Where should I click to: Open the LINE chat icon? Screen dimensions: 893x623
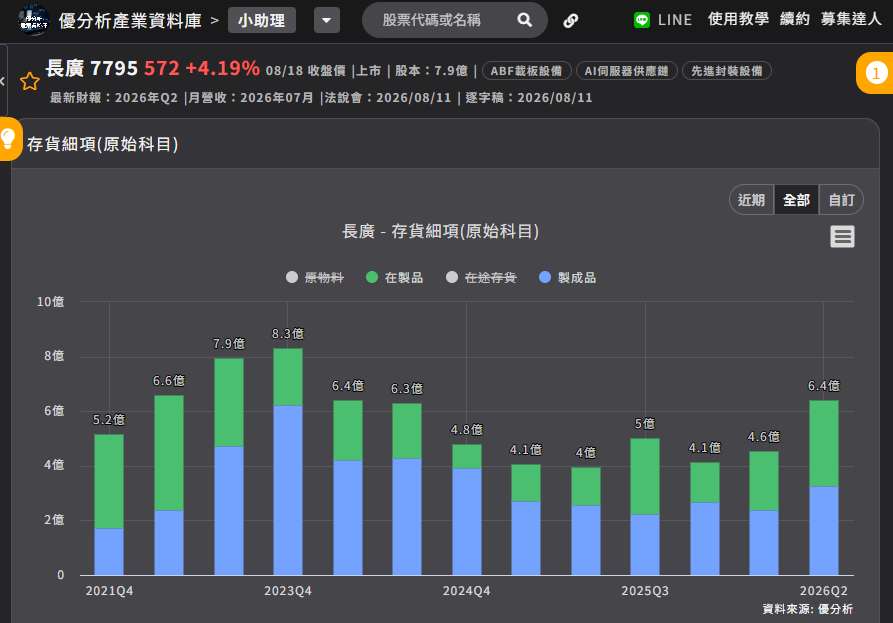642,21
